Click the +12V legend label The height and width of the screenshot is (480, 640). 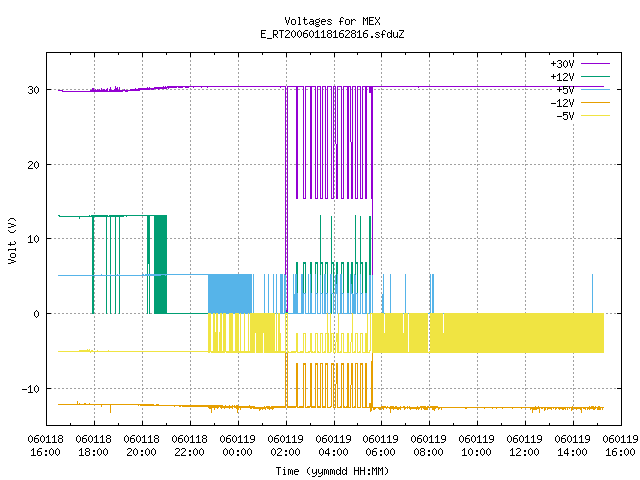pos(562,77)
